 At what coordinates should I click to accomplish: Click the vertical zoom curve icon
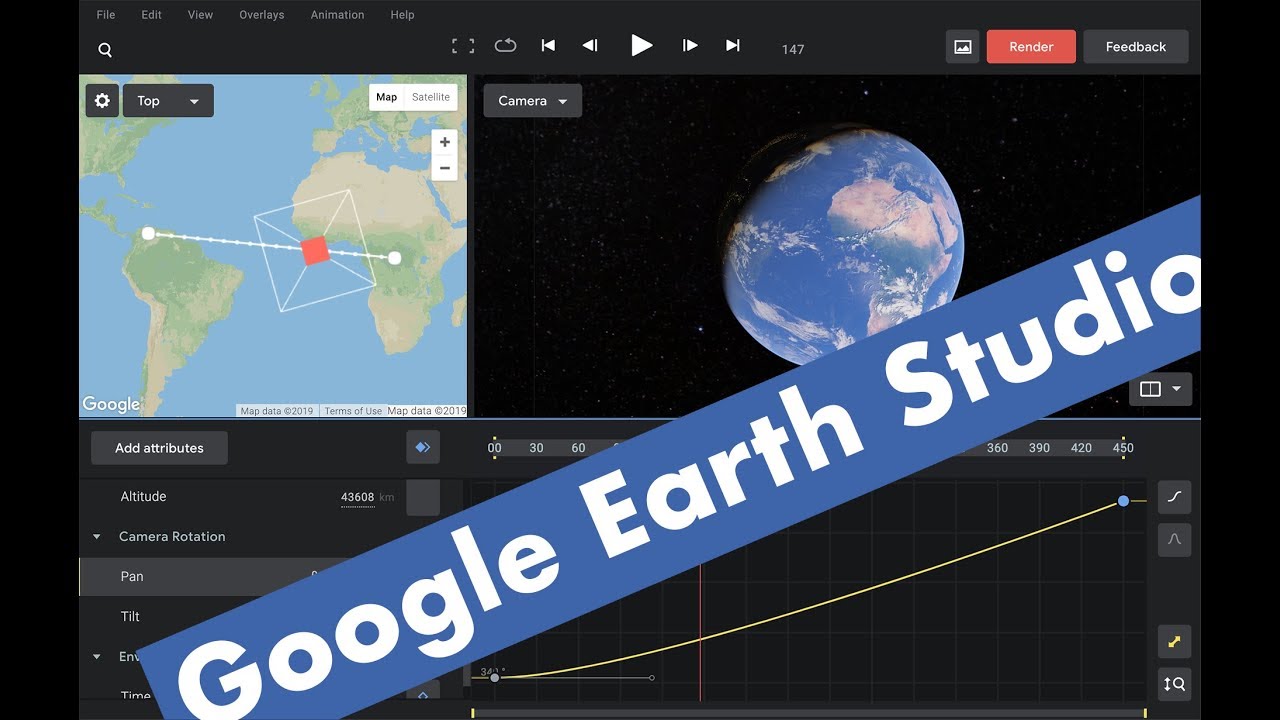point(1175,684)
